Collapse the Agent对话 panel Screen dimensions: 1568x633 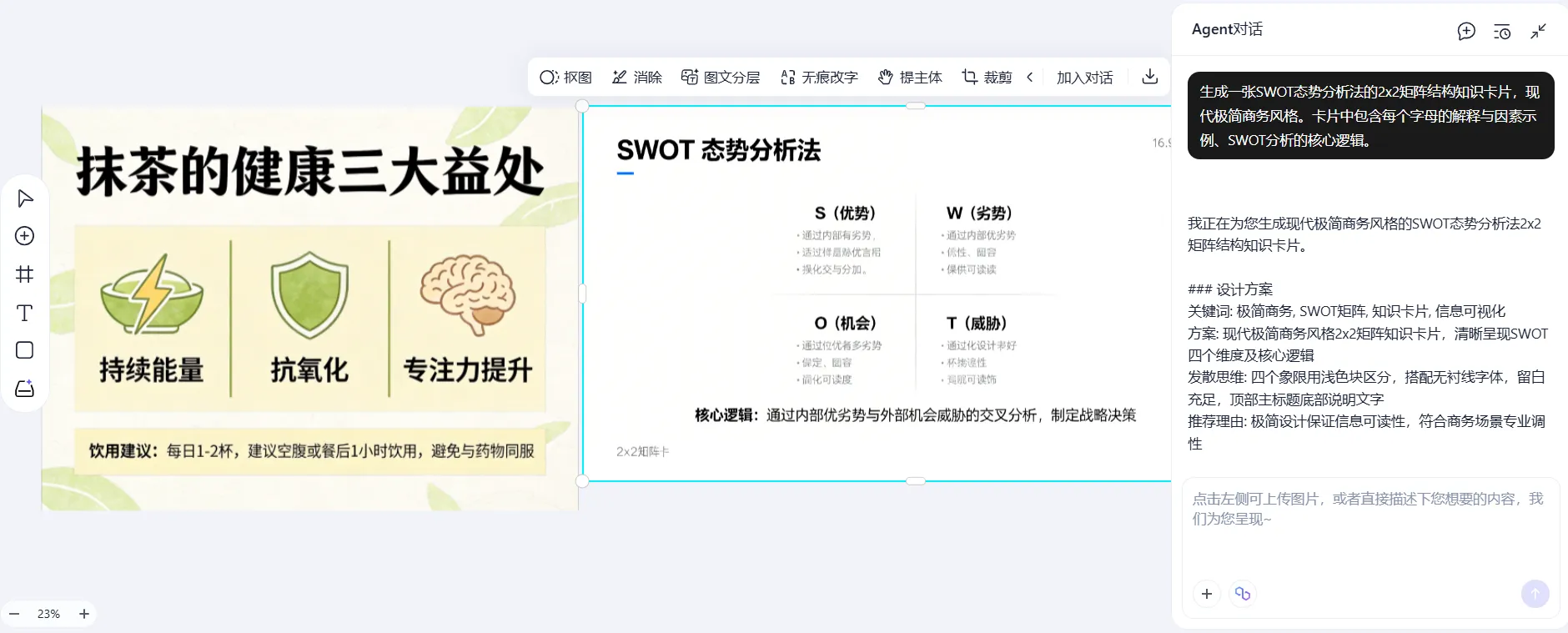pos(1539,32)
